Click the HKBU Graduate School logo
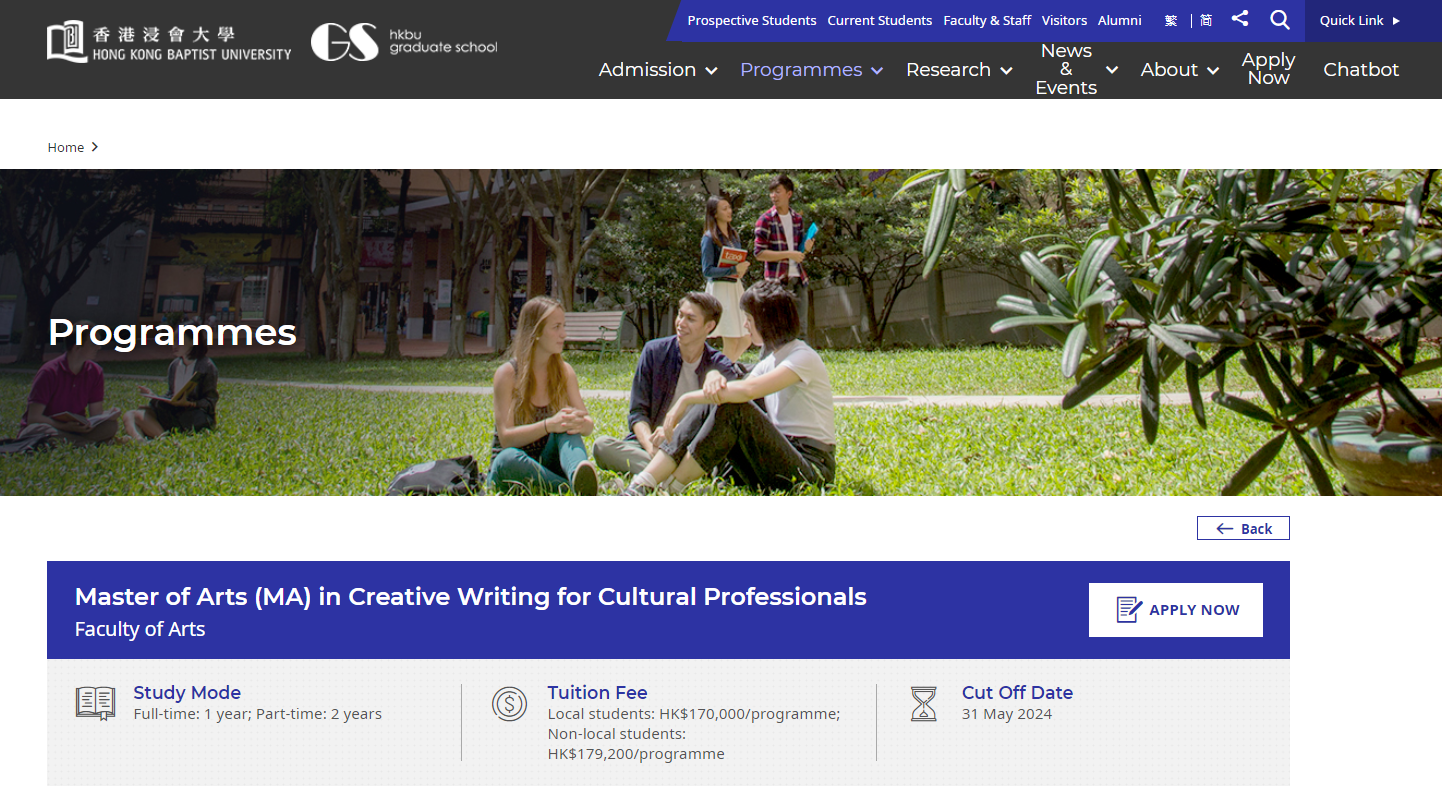The width and height of the screenshot is (1442, 809). 404,42
